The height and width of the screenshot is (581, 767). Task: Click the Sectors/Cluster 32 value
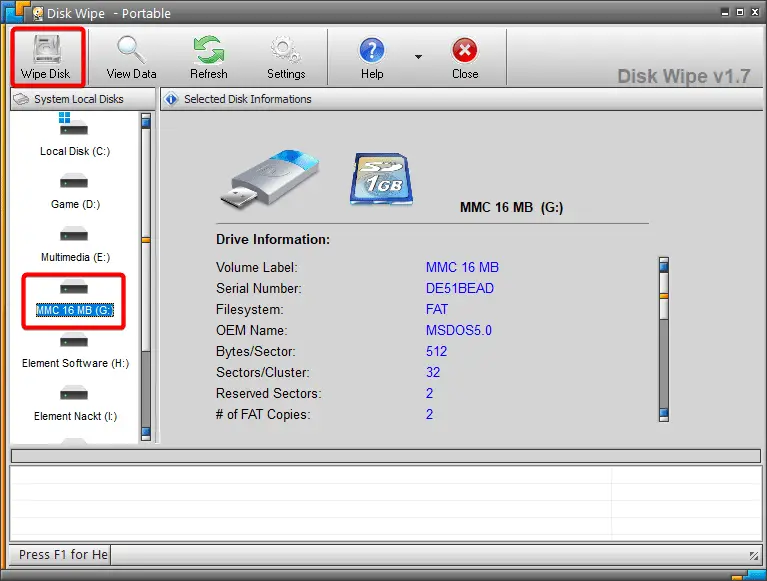point(433,373)
